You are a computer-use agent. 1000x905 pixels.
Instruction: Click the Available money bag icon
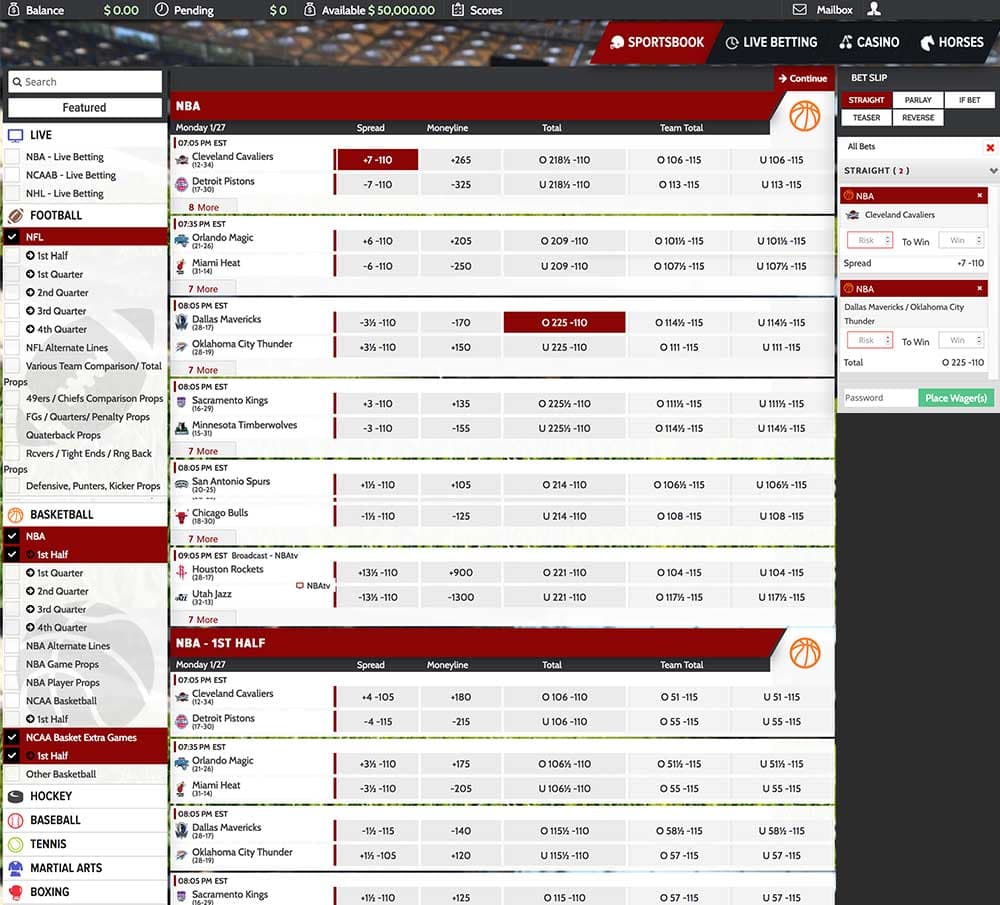(309, 10)
